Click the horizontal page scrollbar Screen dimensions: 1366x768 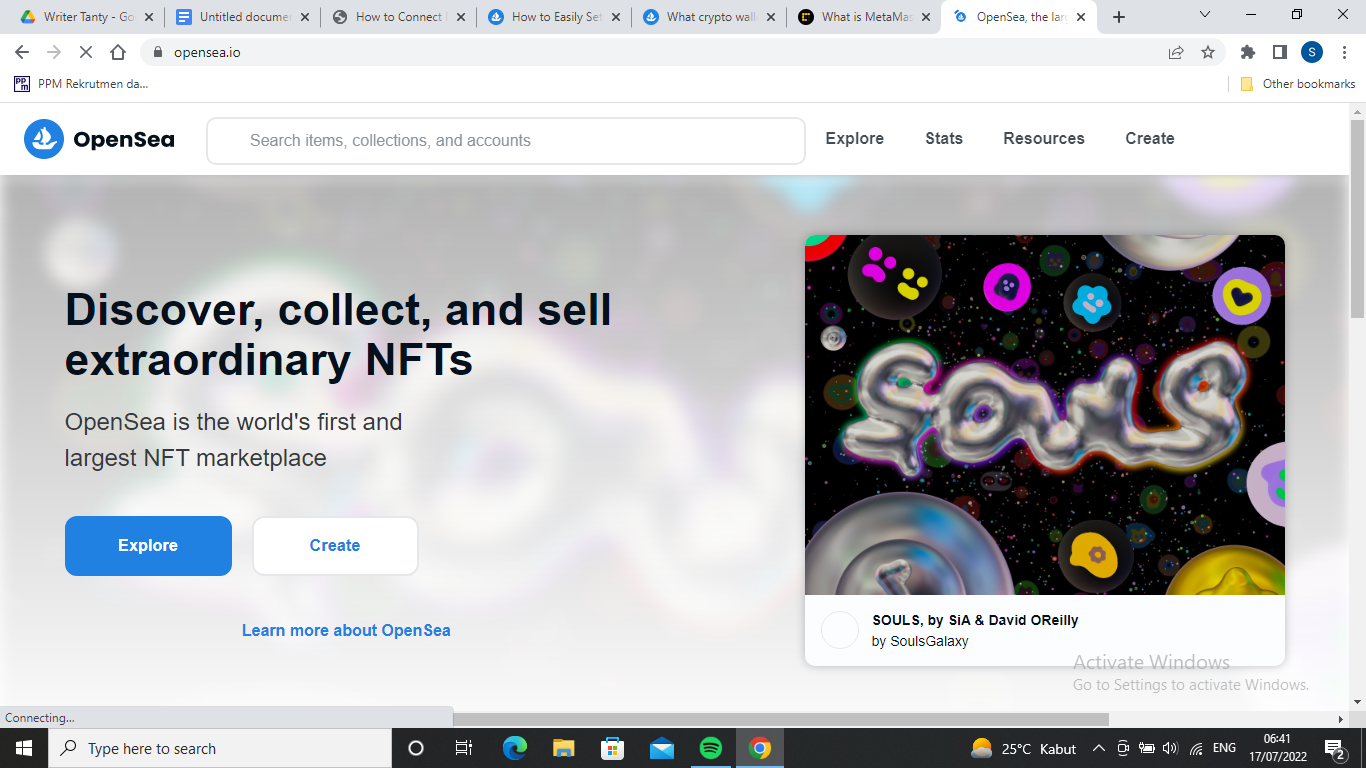[781, 719]
